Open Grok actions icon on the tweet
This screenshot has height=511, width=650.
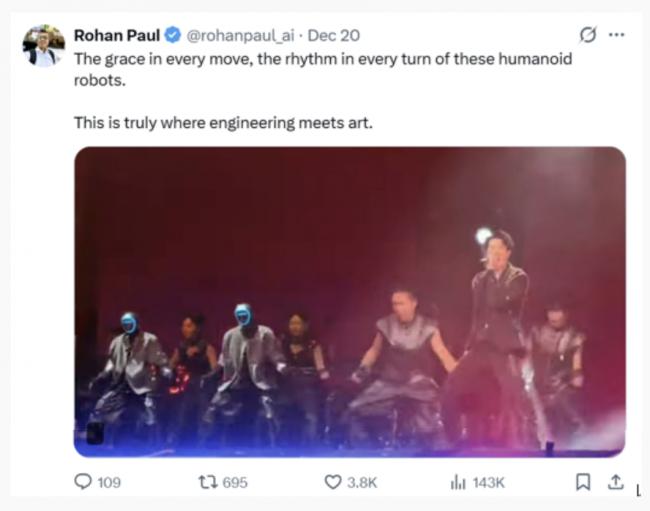(588, 36)
